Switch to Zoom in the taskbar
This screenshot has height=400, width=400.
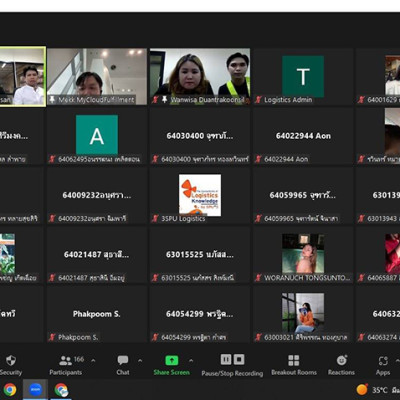tap(35, 390)
